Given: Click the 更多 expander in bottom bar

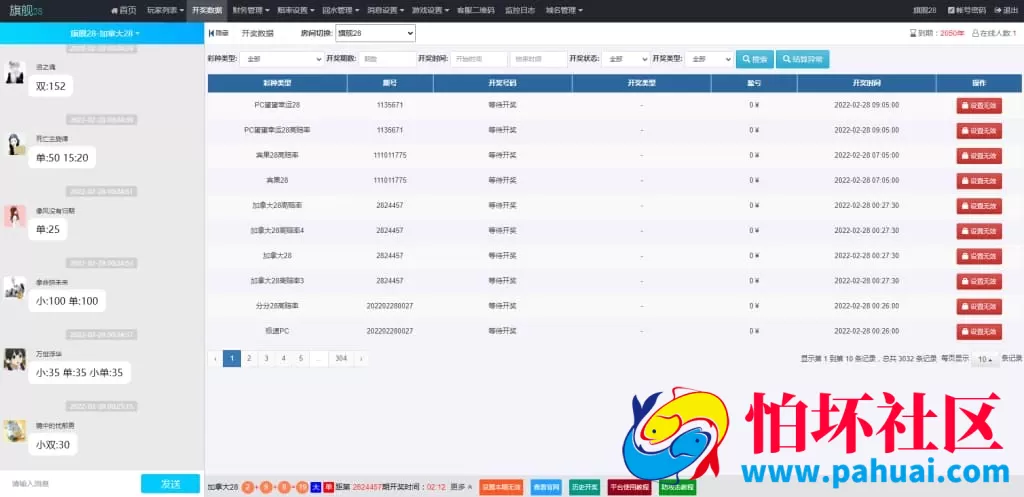Looking at the screenshot, I should pyautogui.click(x=461, y=487).
